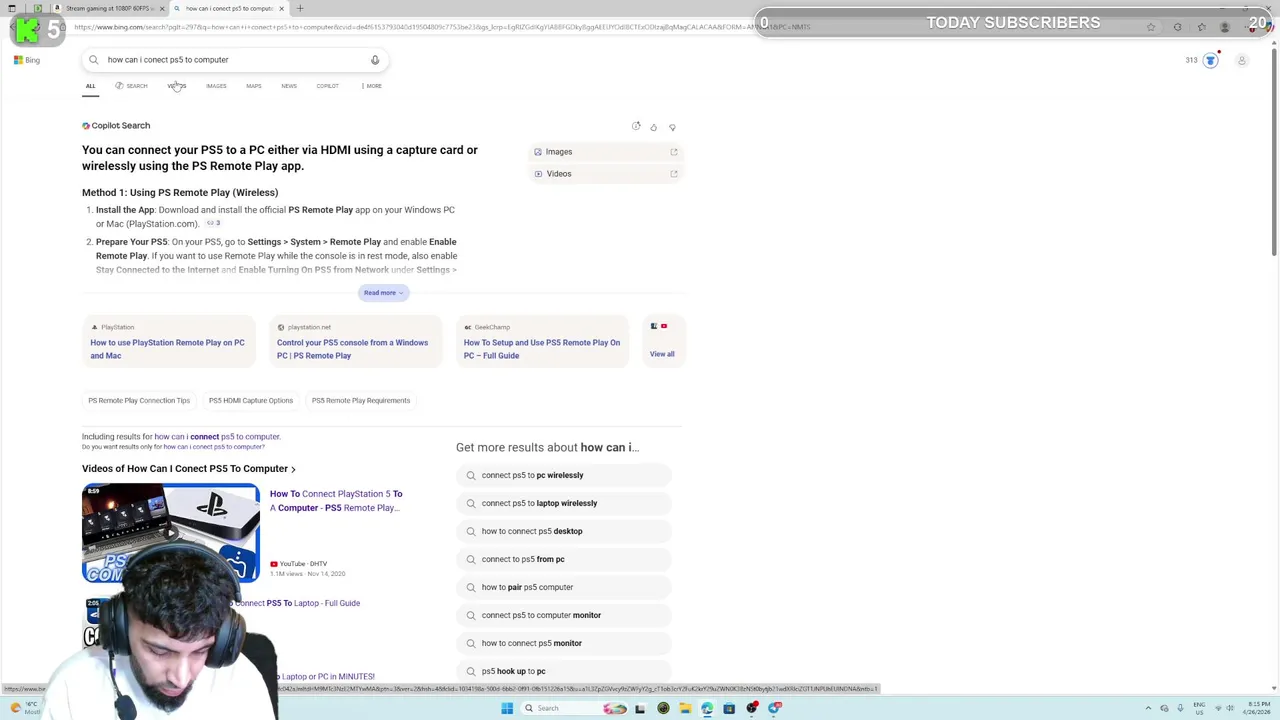Switch to 'Stream gaming at 1080P' browser tab
This screenshot has height=720, width=1280.
(x=108, y=8)
